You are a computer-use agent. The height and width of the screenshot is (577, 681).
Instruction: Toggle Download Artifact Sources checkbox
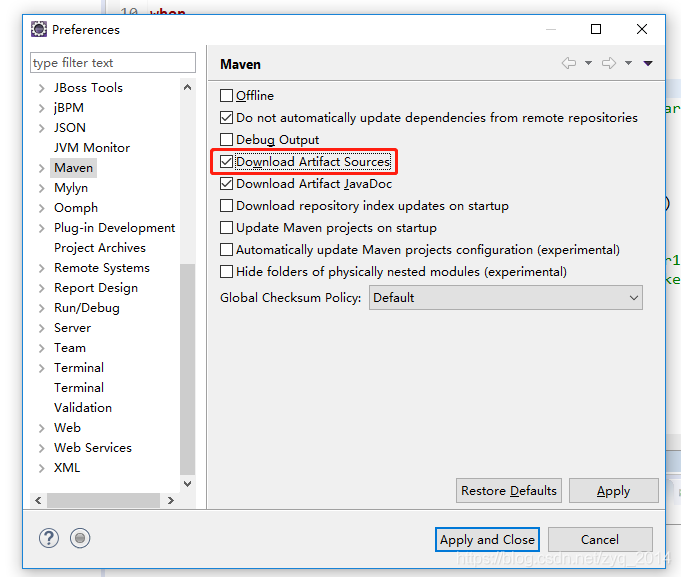tap(226, 162)
